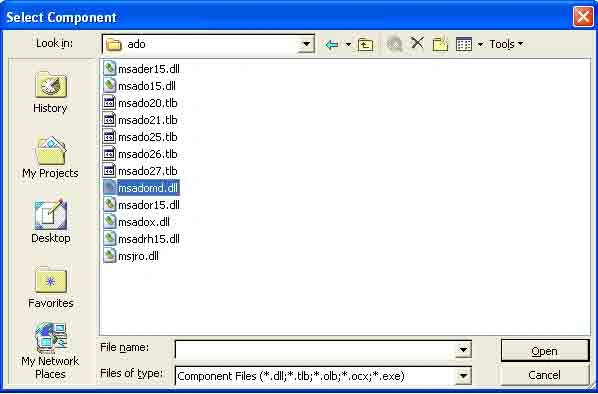598x394 pixels.
Task: Select file msadox.dll
Action: [137, 222]
